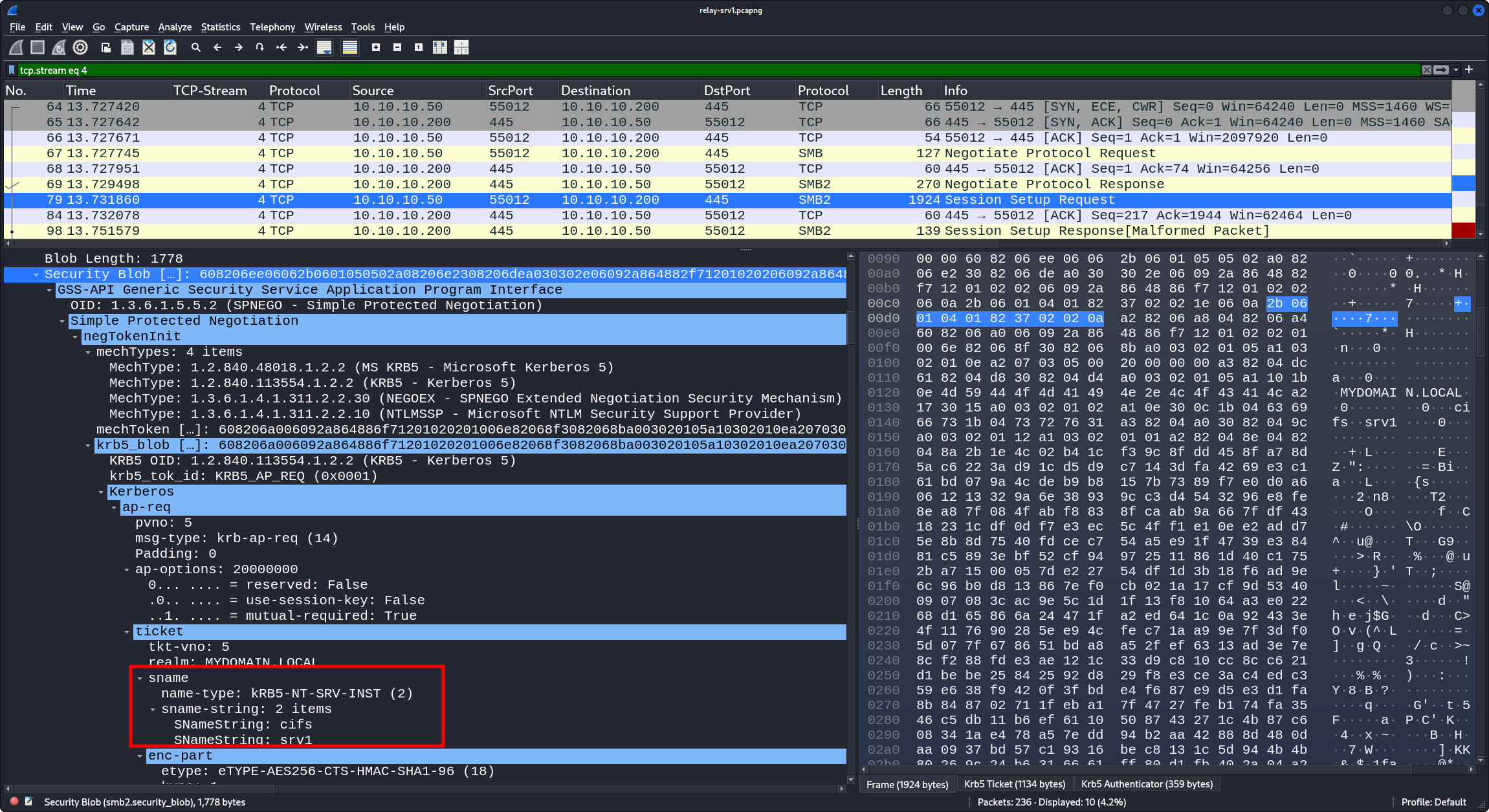1489x812 pixels.
Task: Sort by the Length column header
Action: pyautogui.click(x=910, y=91)
